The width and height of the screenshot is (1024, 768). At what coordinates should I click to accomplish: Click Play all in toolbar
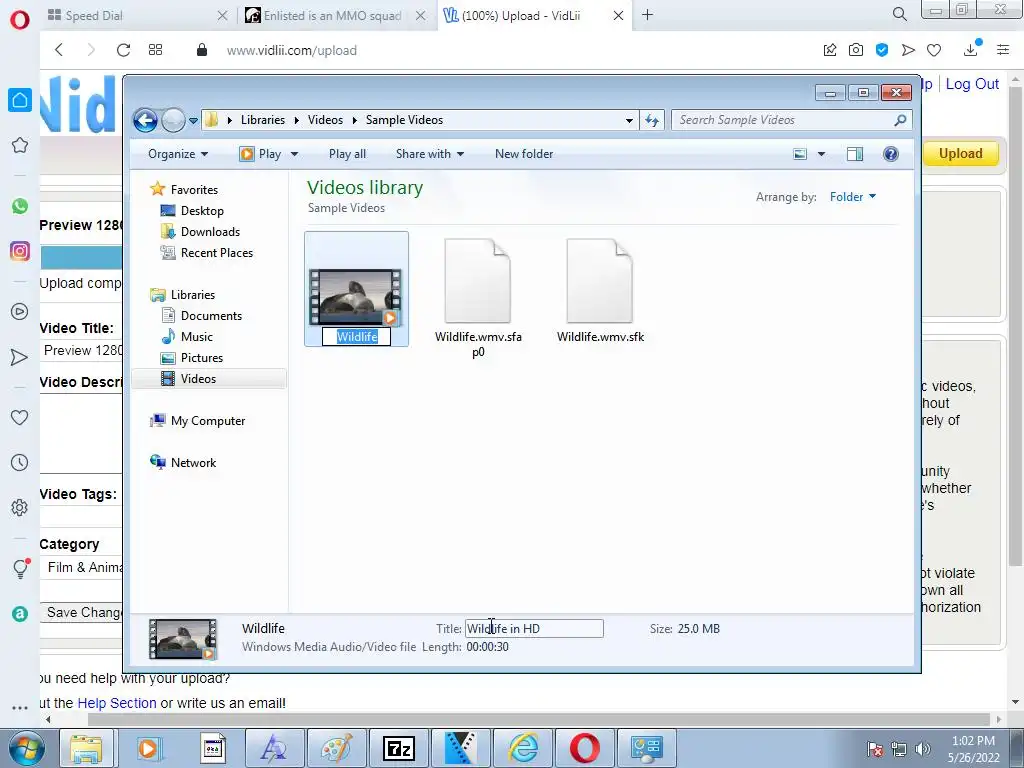pyautogui.click(x=347, y=154)
